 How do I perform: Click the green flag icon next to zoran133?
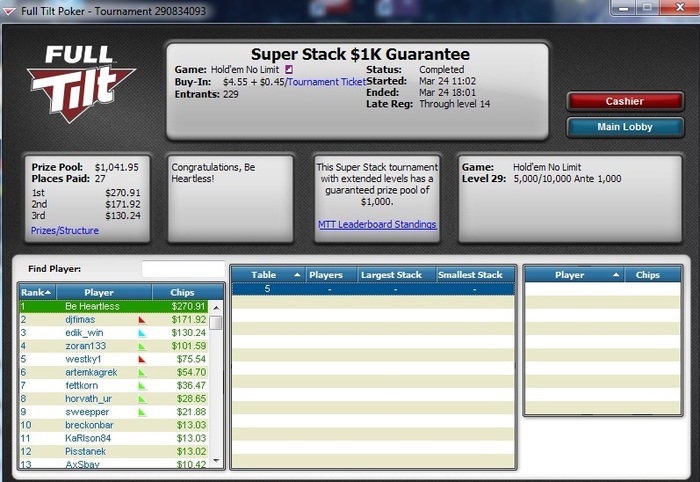point(142,346)
